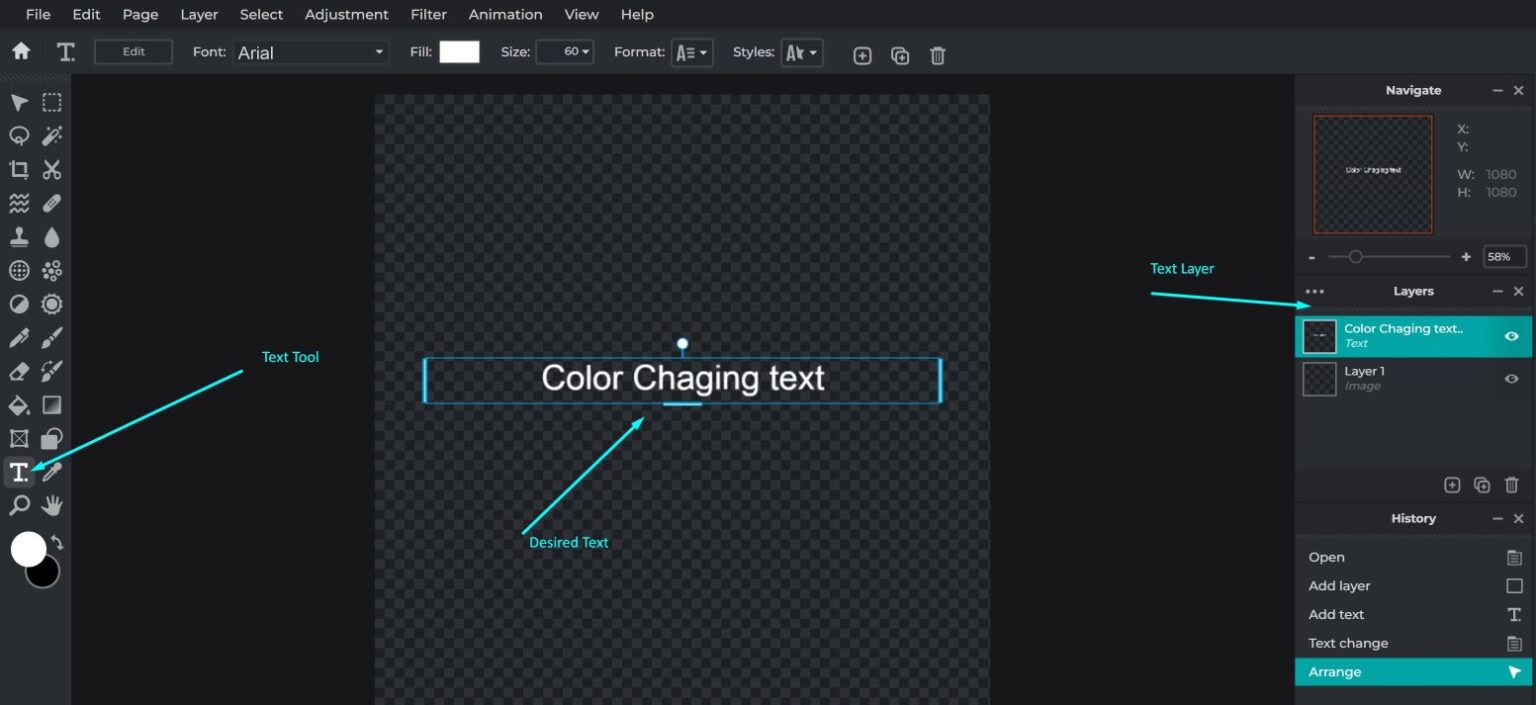The height and width of the screenshot is (705, 1536).
Task: Activate the Crop tool
Action: tap(18, 169)
